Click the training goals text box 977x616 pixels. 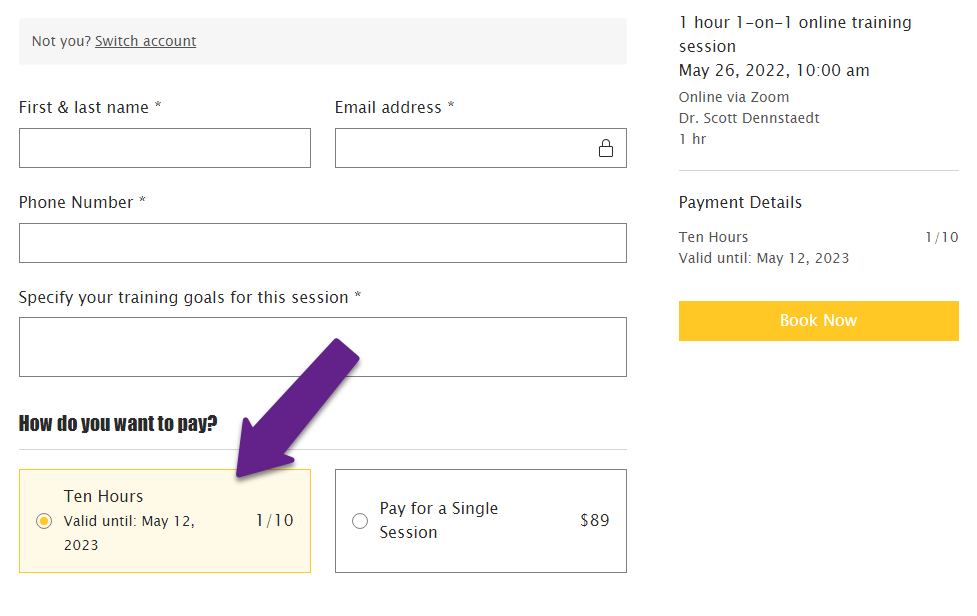click(323, 347)
